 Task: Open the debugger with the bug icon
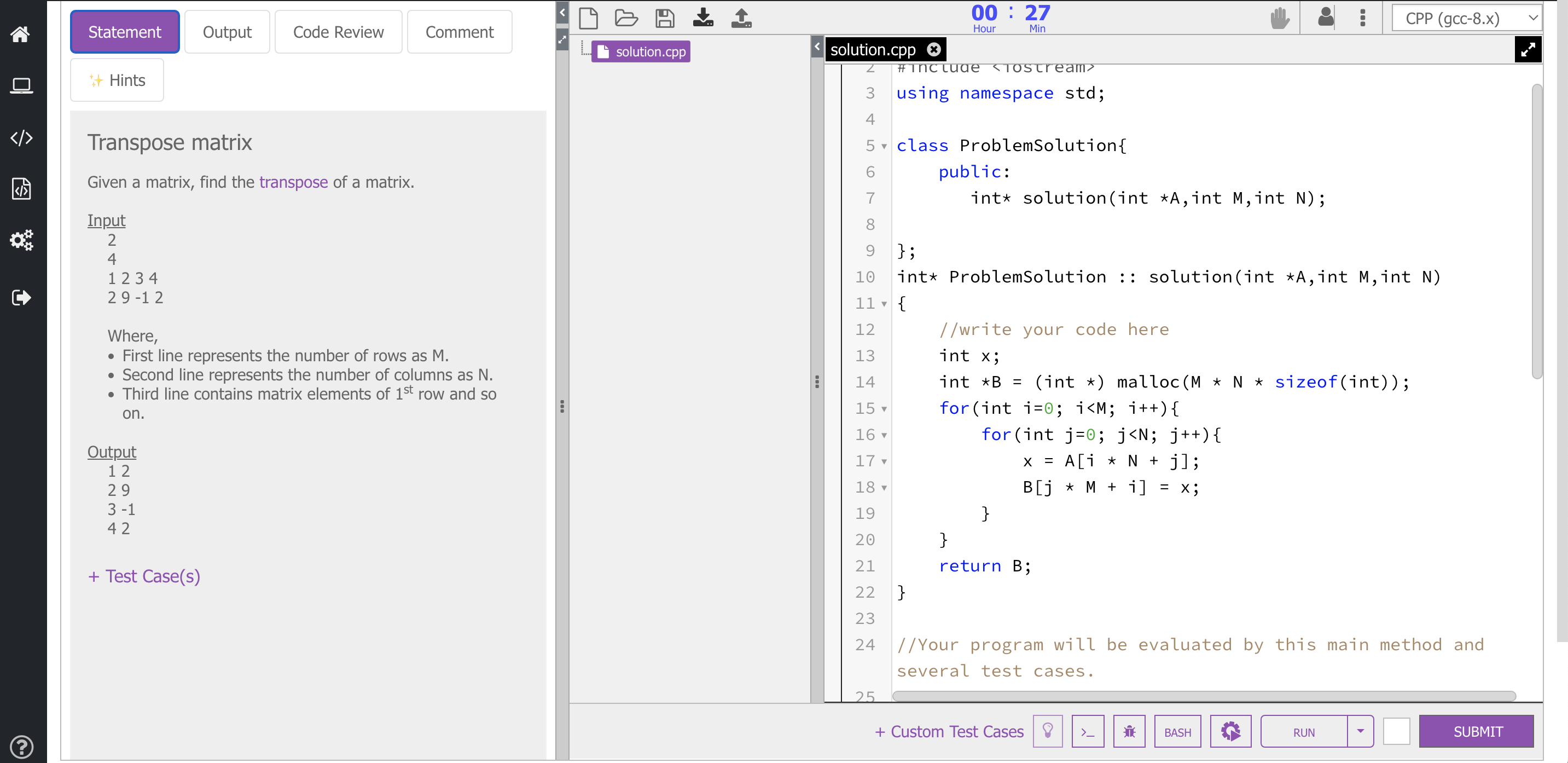(1129, 731)
